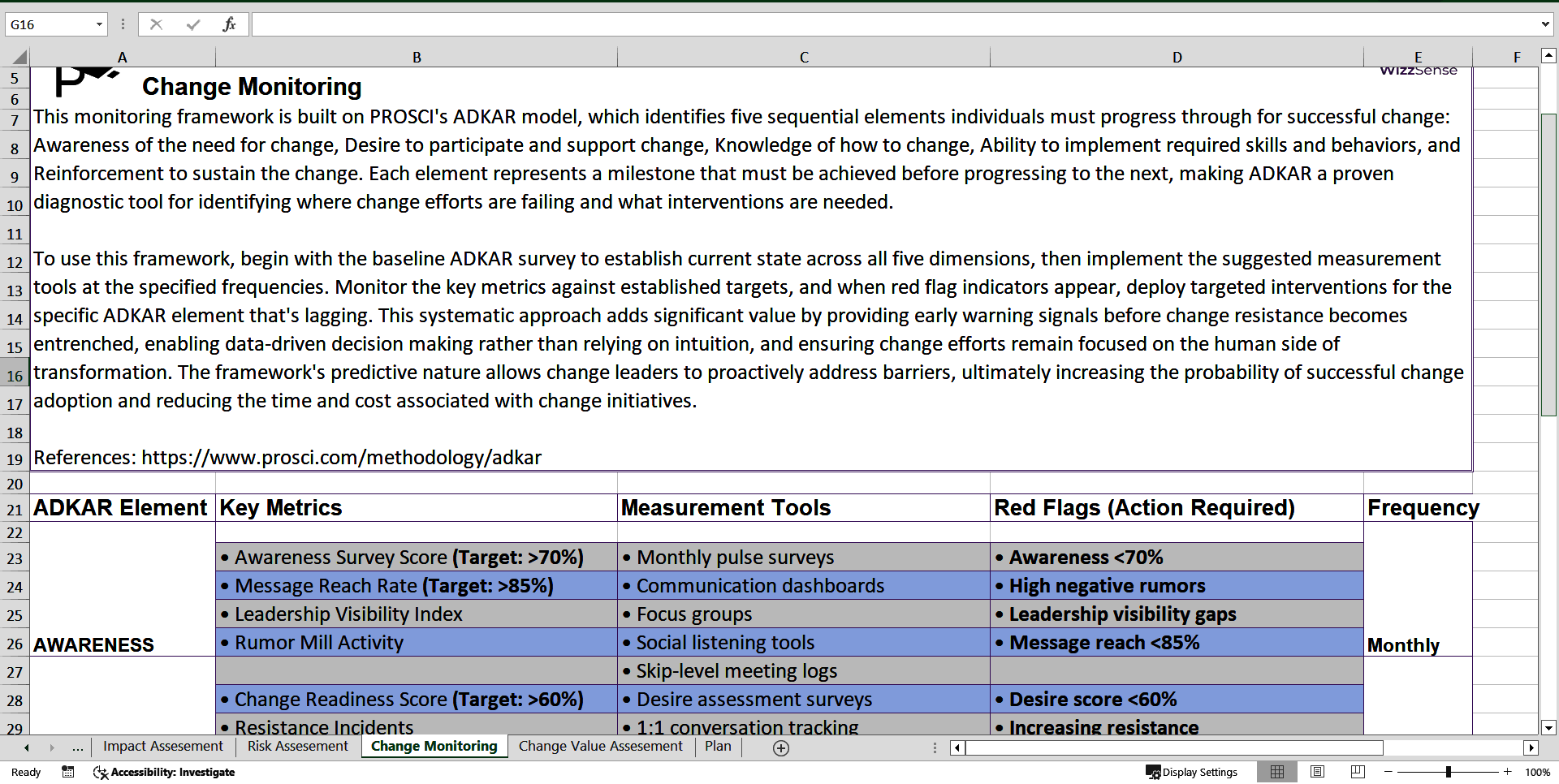Expand the formula bar with chevron
Screen dimensions: 1559x784
(1544, 24)
